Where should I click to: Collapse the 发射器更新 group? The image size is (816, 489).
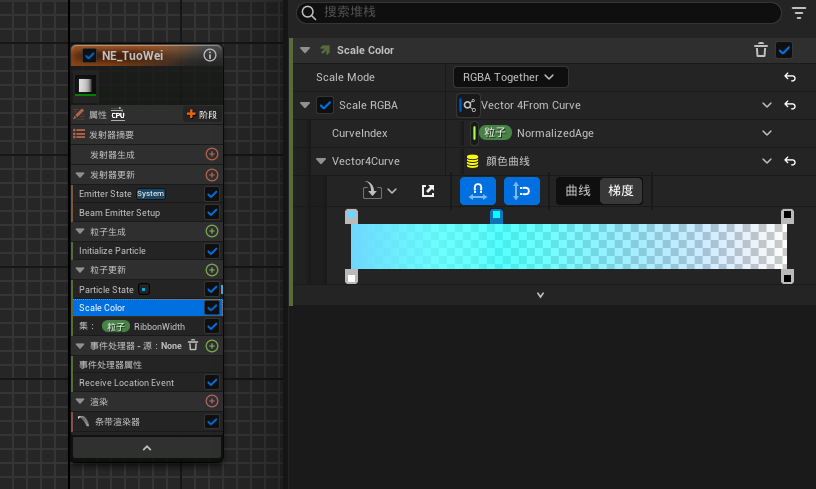click(x=80, y=175)
